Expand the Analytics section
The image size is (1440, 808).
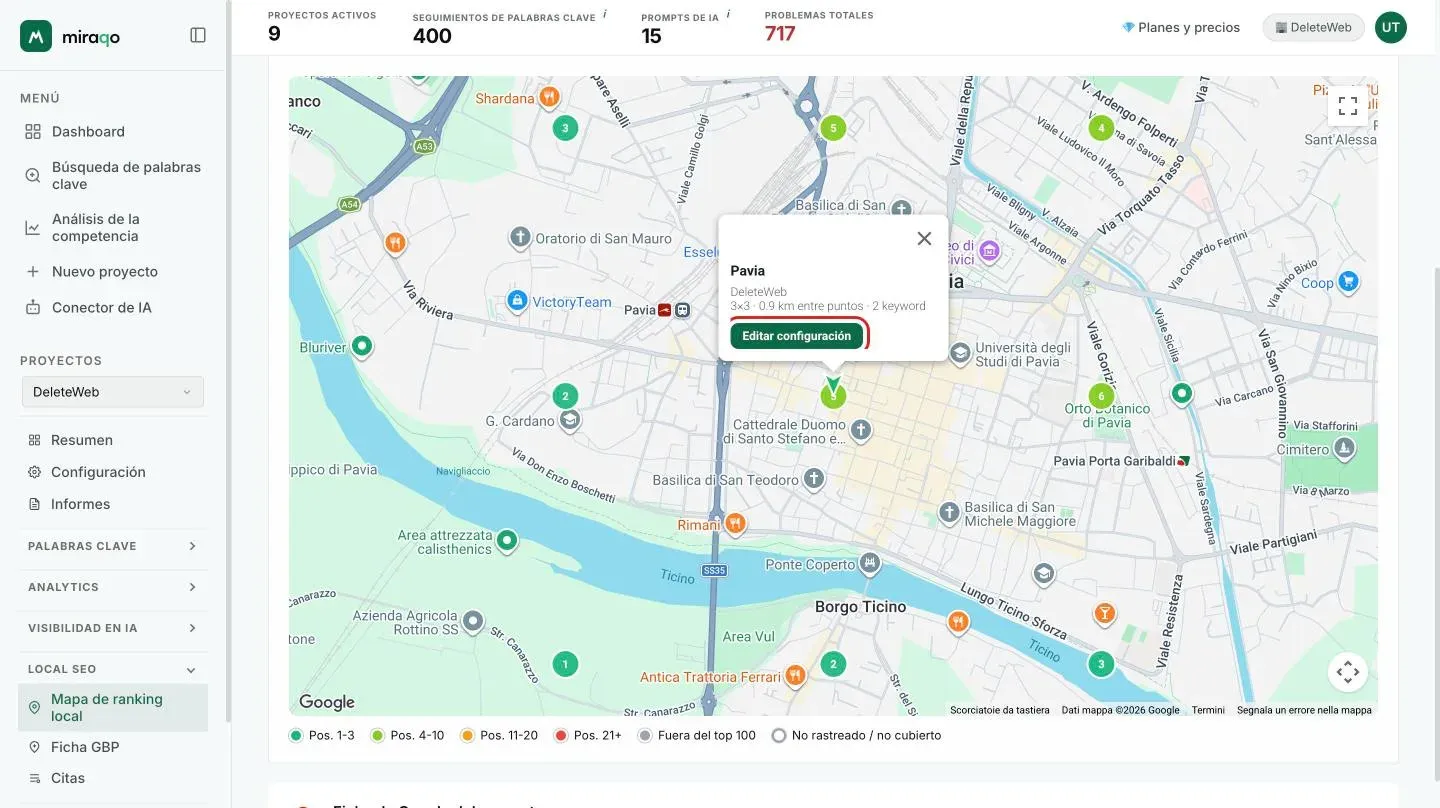[113, 587]
